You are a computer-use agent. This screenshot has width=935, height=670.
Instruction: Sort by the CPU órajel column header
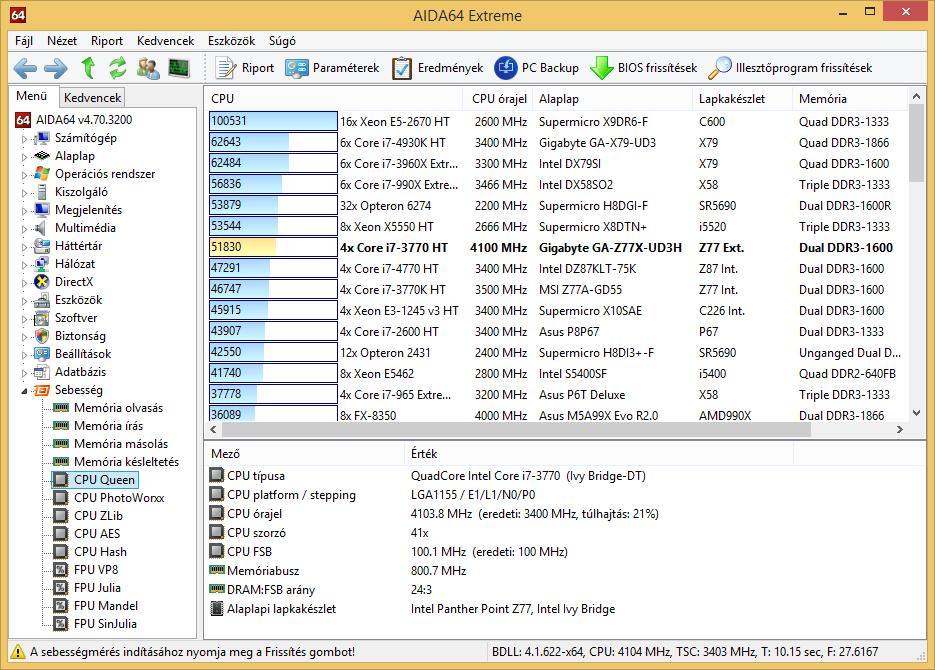point(499,98)
